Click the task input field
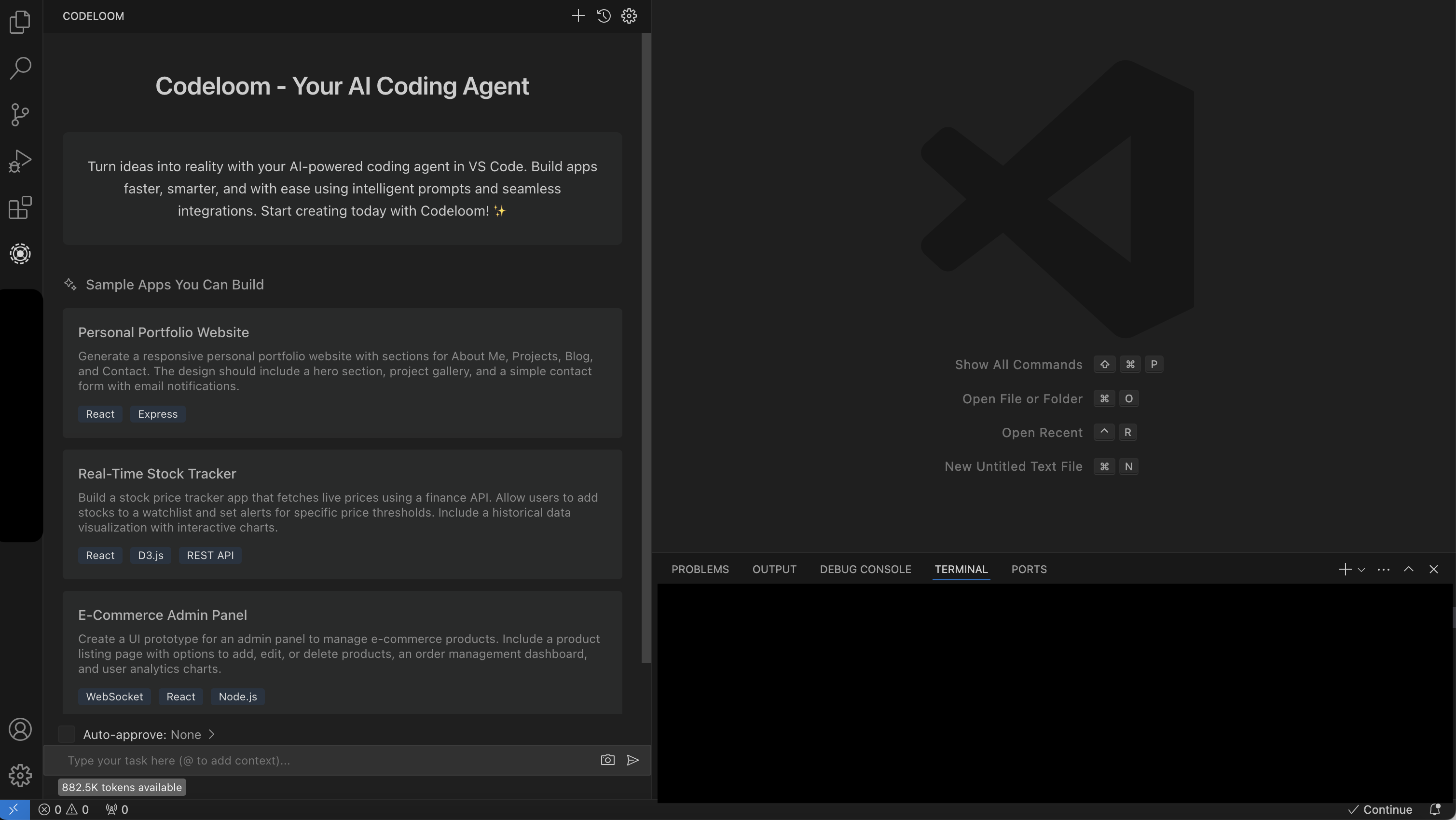Image resolution: width=1456 pixels, height=820 pixels. coord(328,760)
